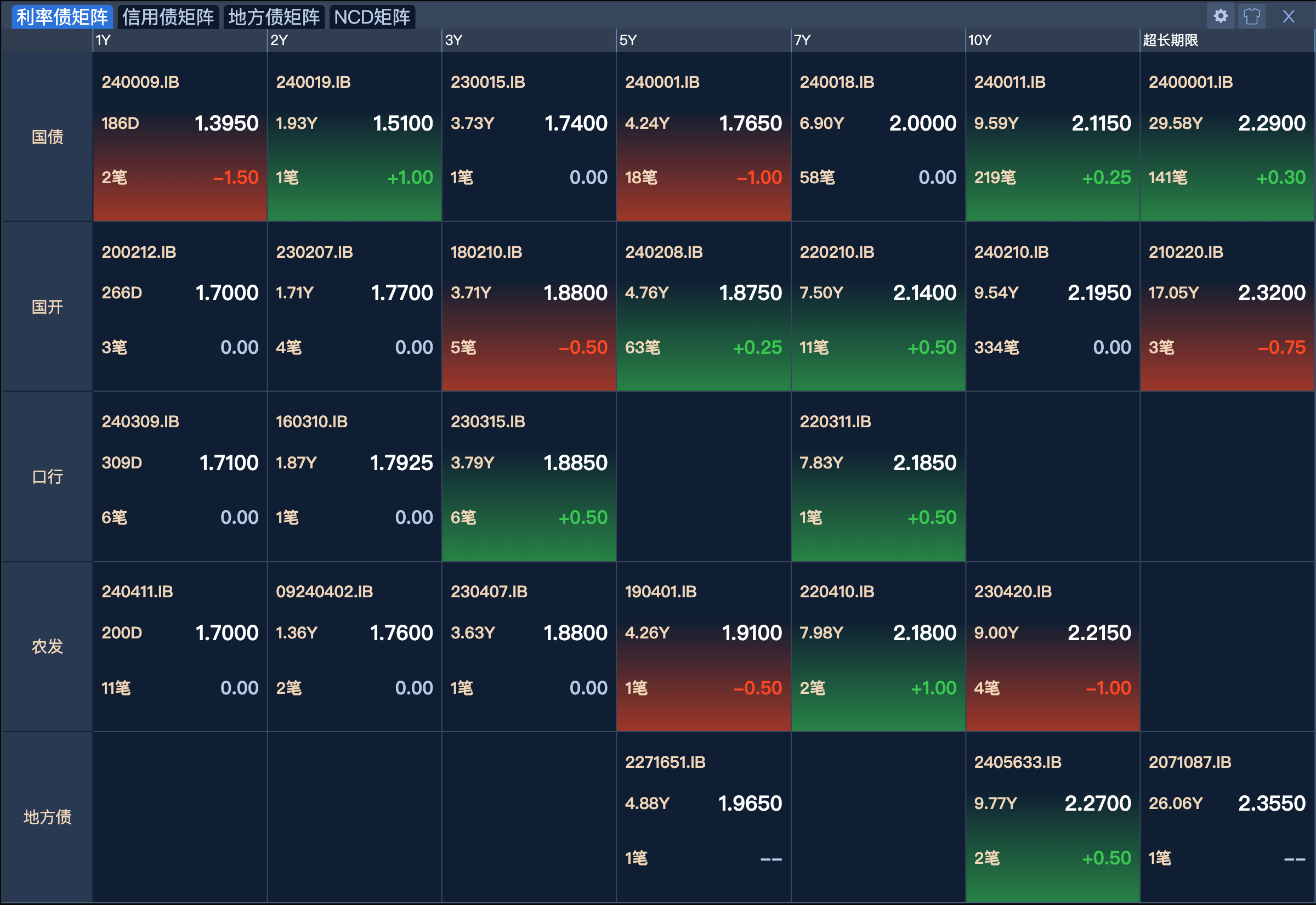Select the 2400001.IB ultra-long cell
The width and height of the screenshot is (1316, 905).
point(1227,136)
